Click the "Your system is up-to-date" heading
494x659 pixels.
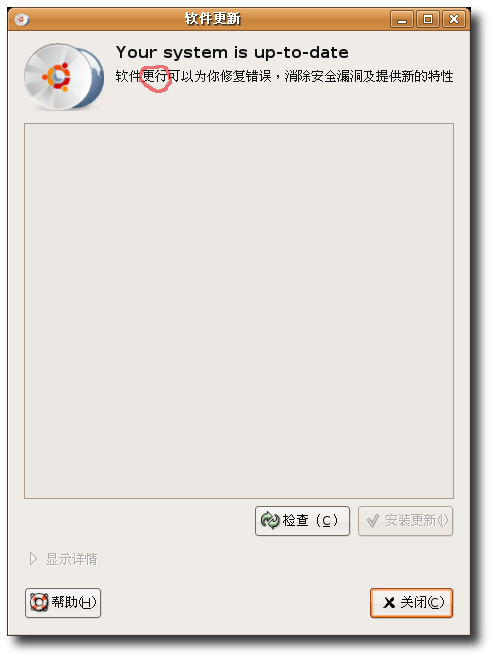(232, 53)
